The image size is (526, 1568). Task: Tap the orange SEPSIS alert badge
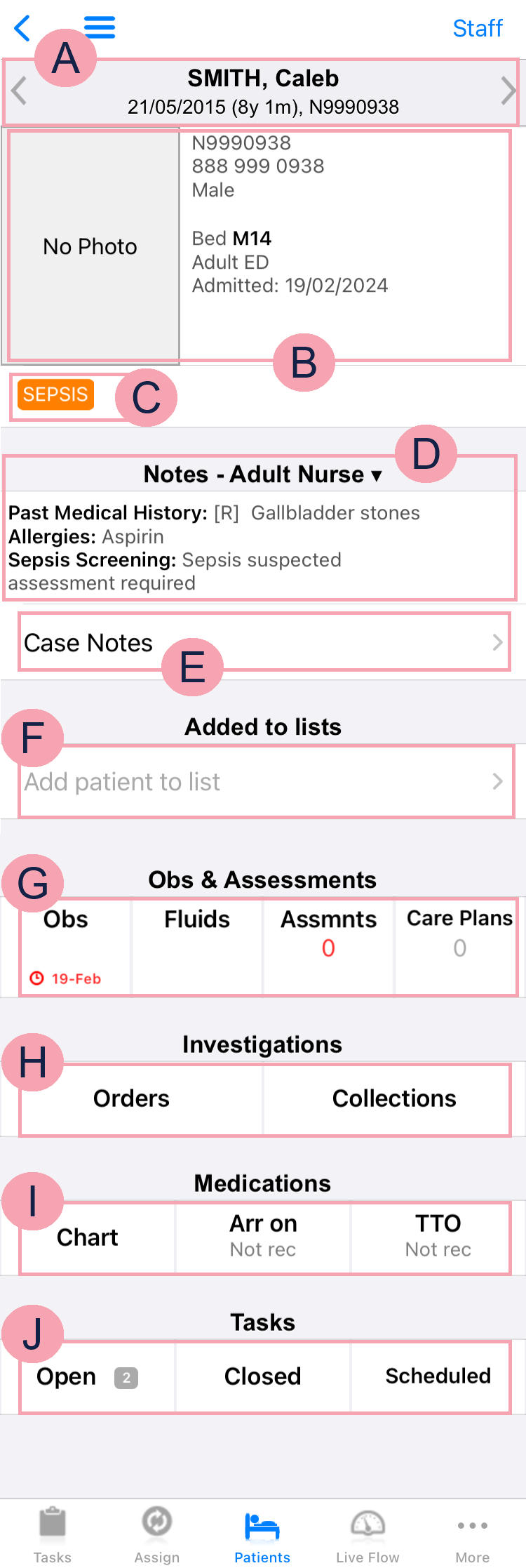pos(55,394)
